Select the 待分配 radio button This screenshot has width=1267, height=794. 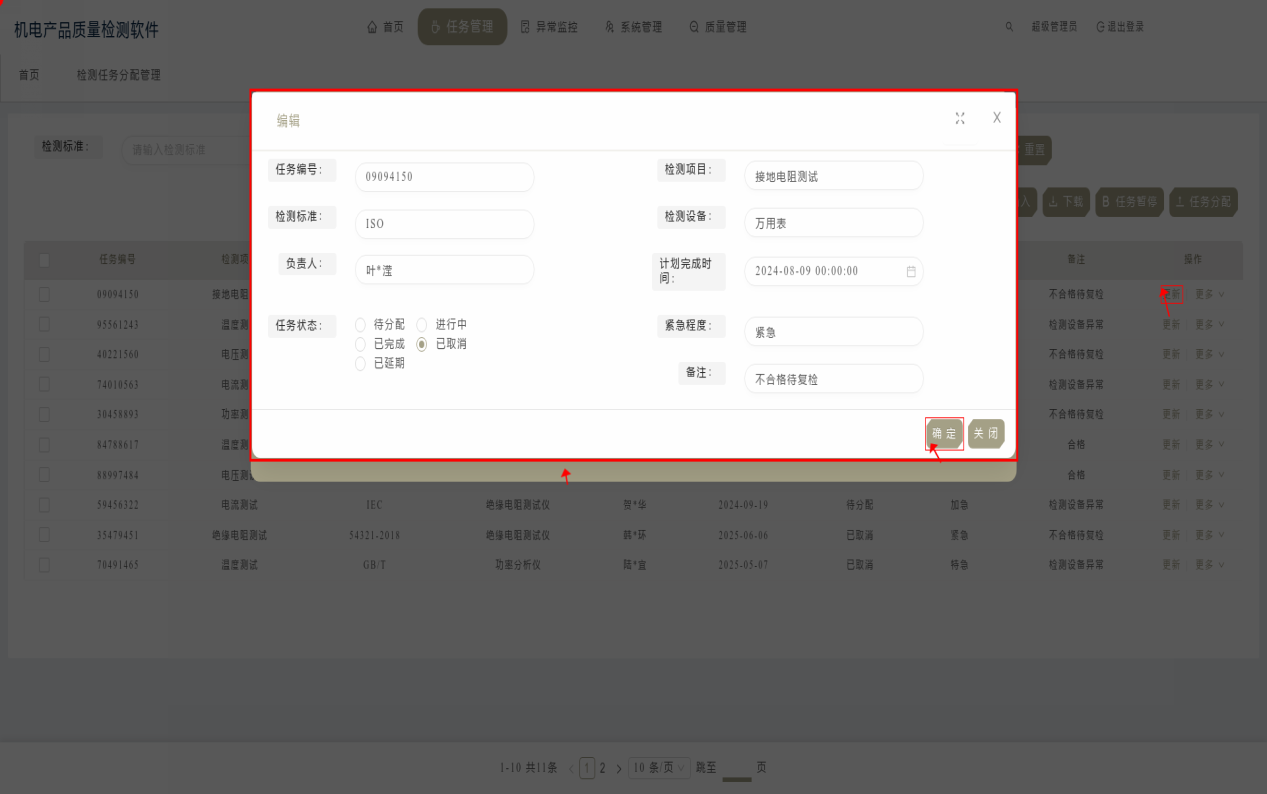[x=361, y=325]
